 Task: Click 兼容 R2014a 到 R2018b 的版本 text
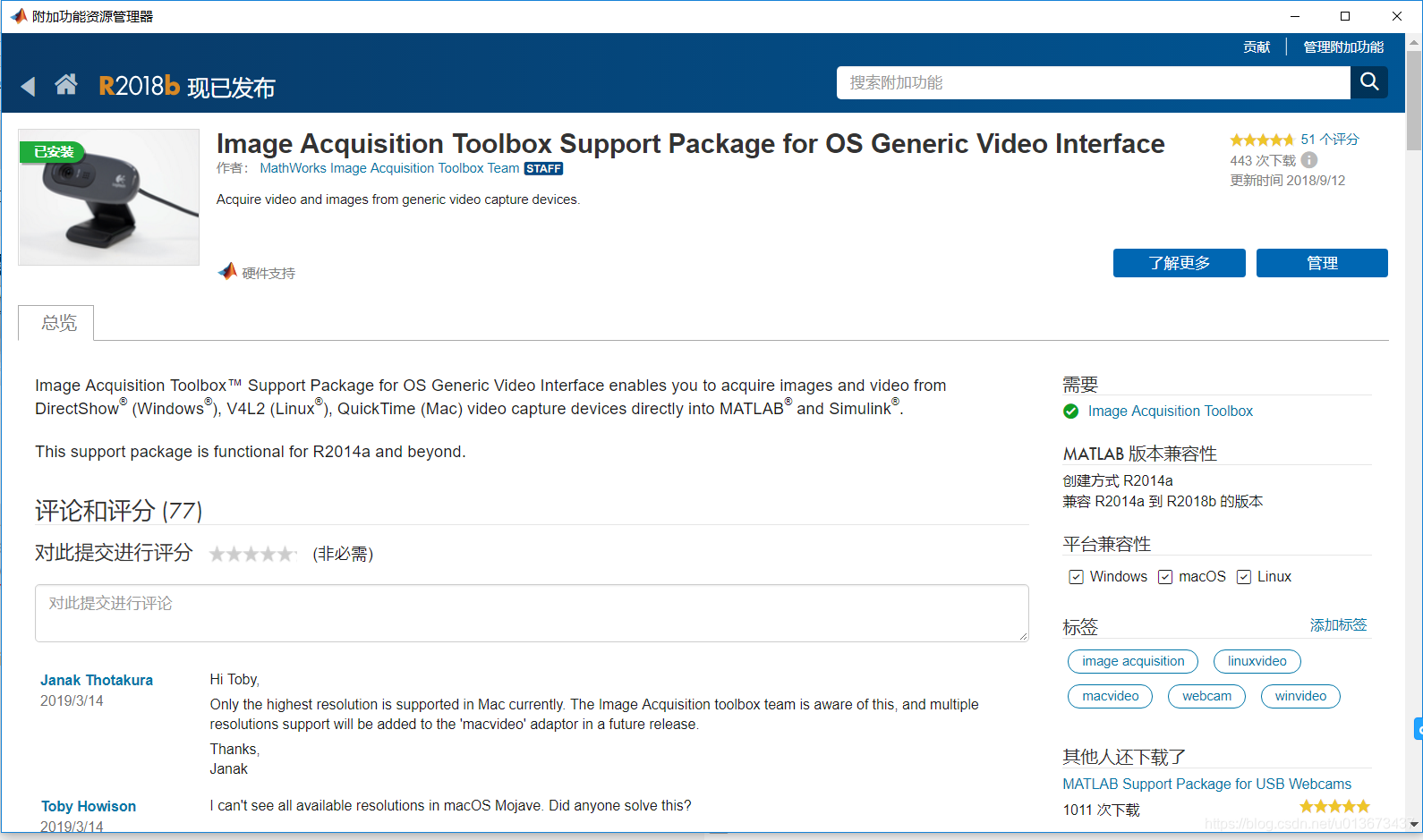click(x=1163, y=501)
